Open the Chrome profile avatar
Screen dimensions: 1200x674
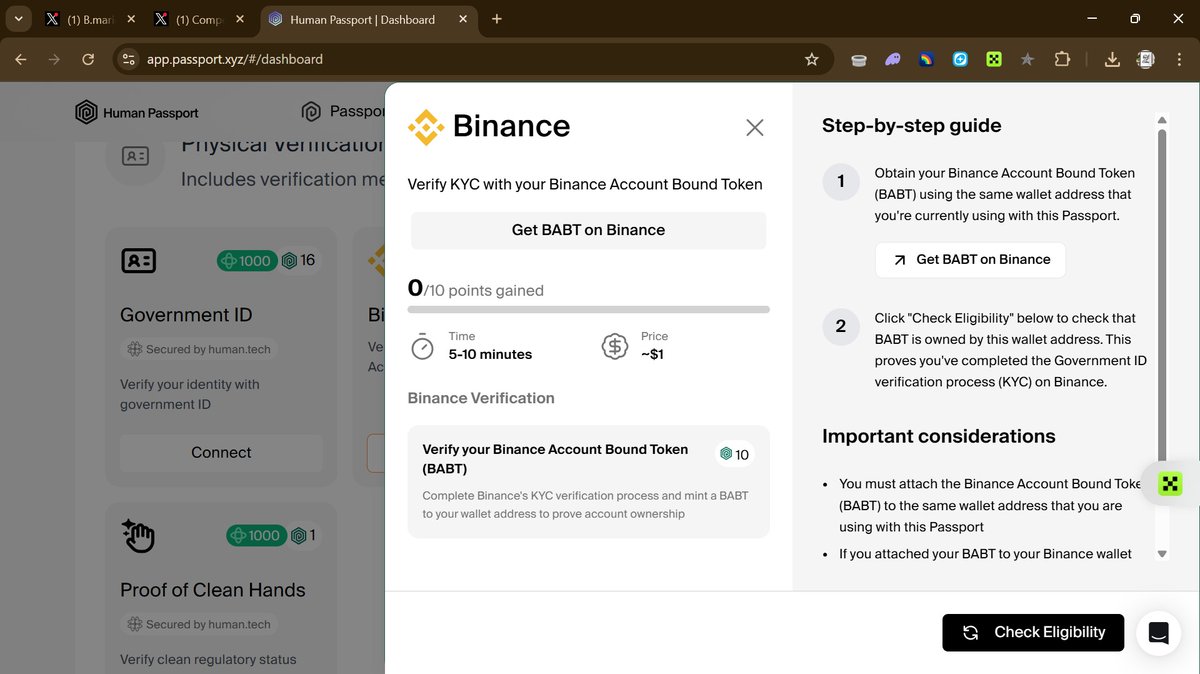click(x=1146, y=60)
